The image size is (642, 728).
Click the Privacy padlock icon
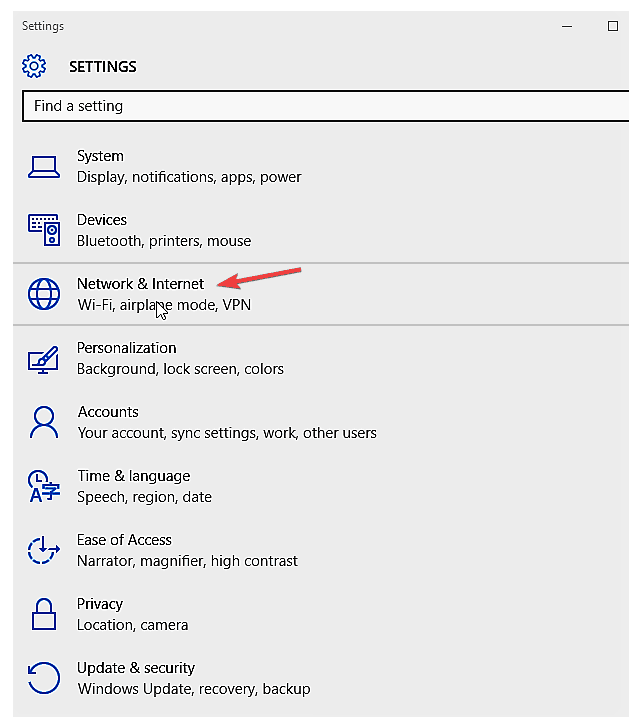point(44,614)
